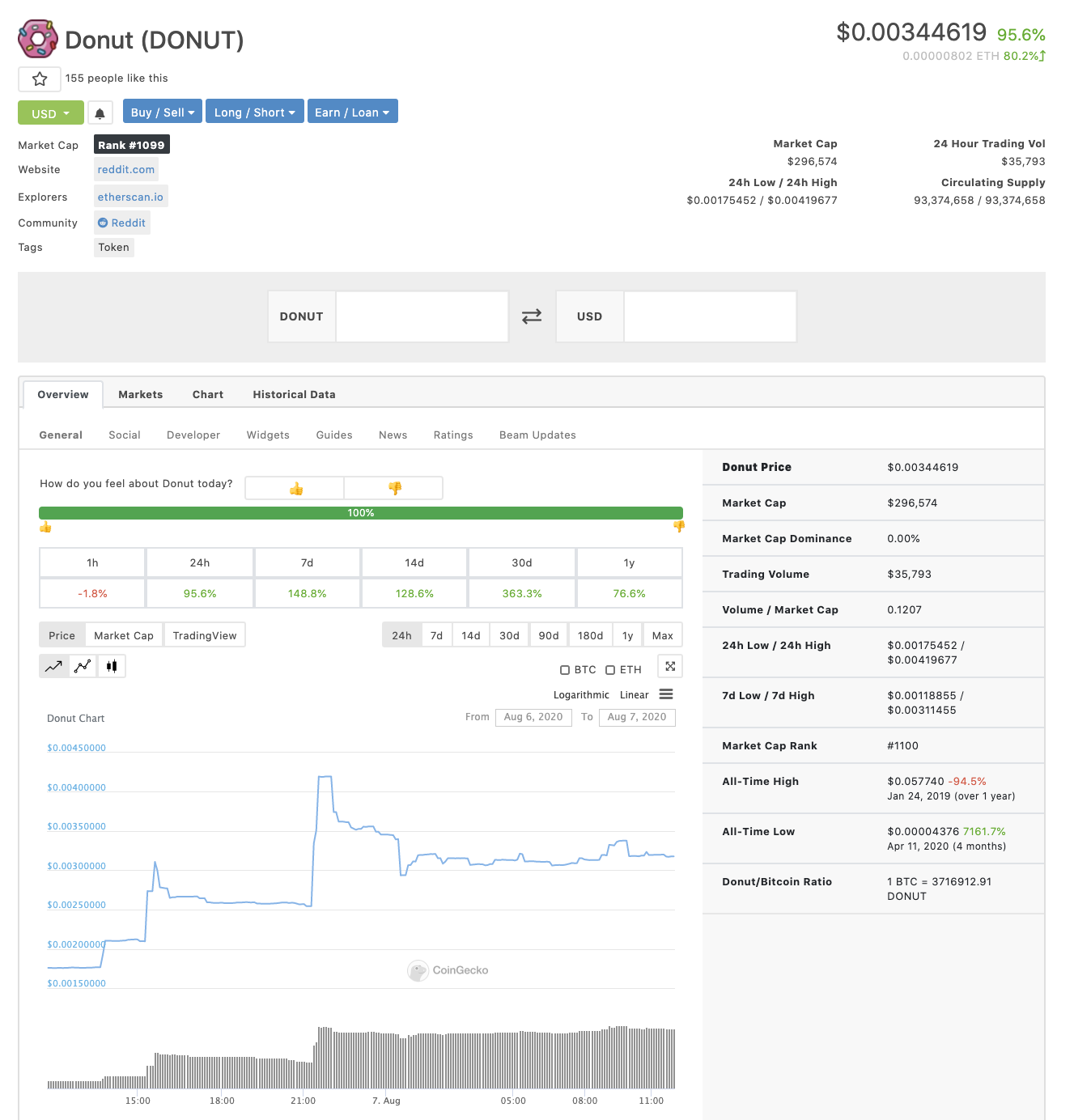Open the Historical Data tab
Viewport: 1091px width, 1120px height.
(294, 394)
